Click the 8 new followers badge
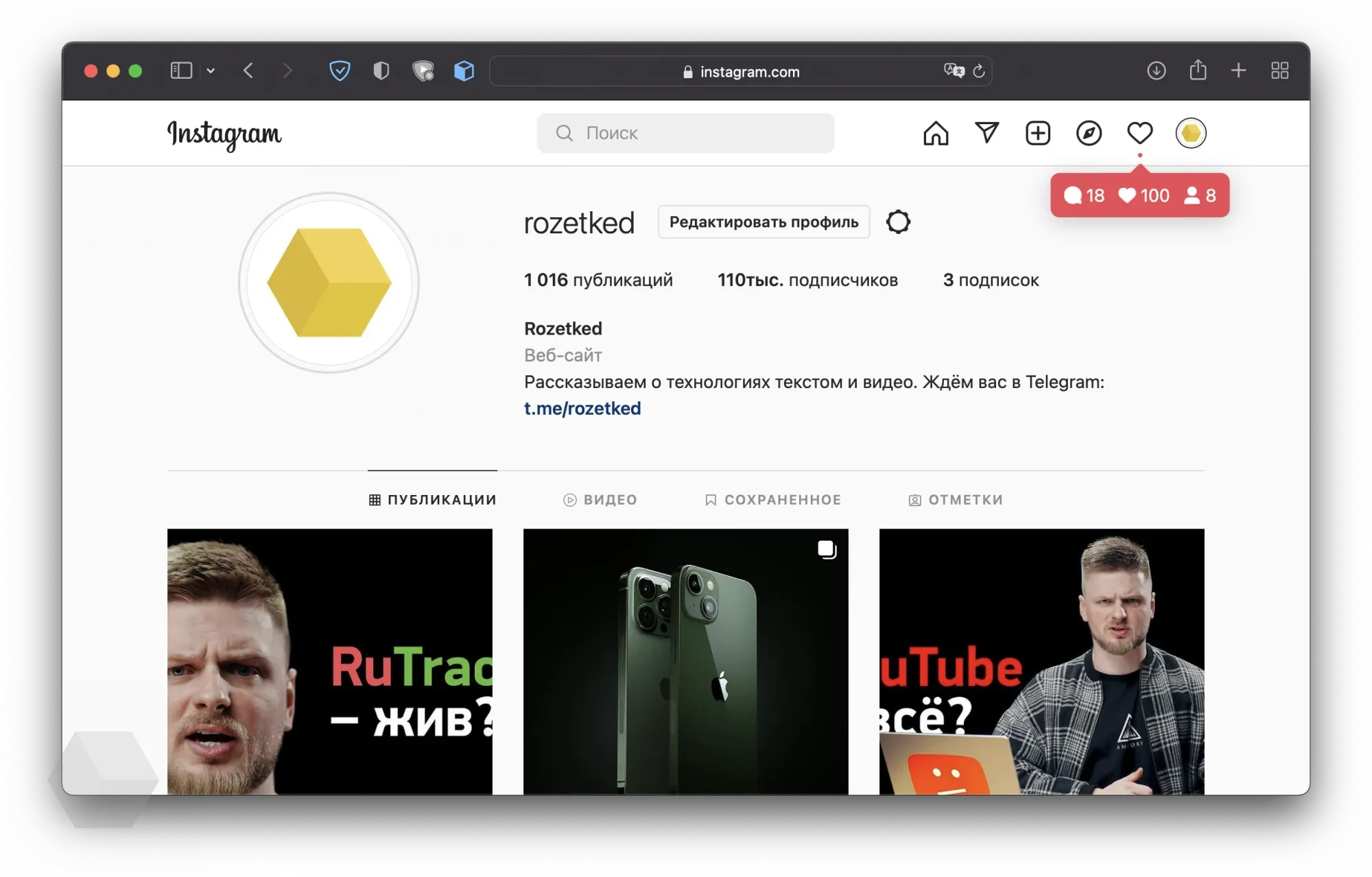Image resolution: width=1372 pixels, height=877 pixels. pos(1200,195)
